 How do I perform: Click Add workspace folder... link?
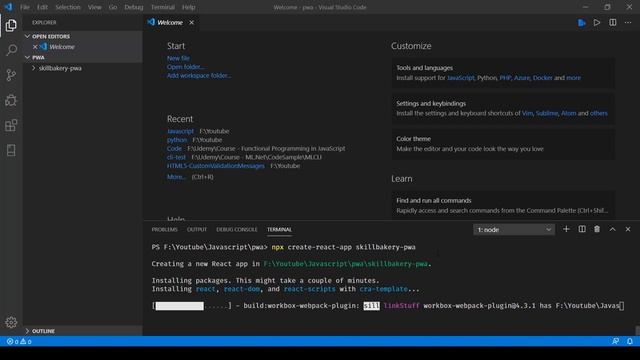tap(199, 76)
